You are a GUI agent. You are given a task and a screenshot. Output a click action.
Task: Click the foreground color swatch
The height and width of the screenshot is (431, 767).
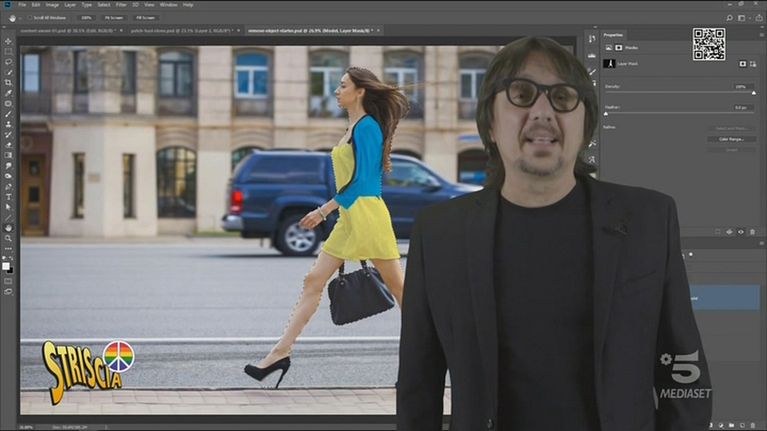7,265
